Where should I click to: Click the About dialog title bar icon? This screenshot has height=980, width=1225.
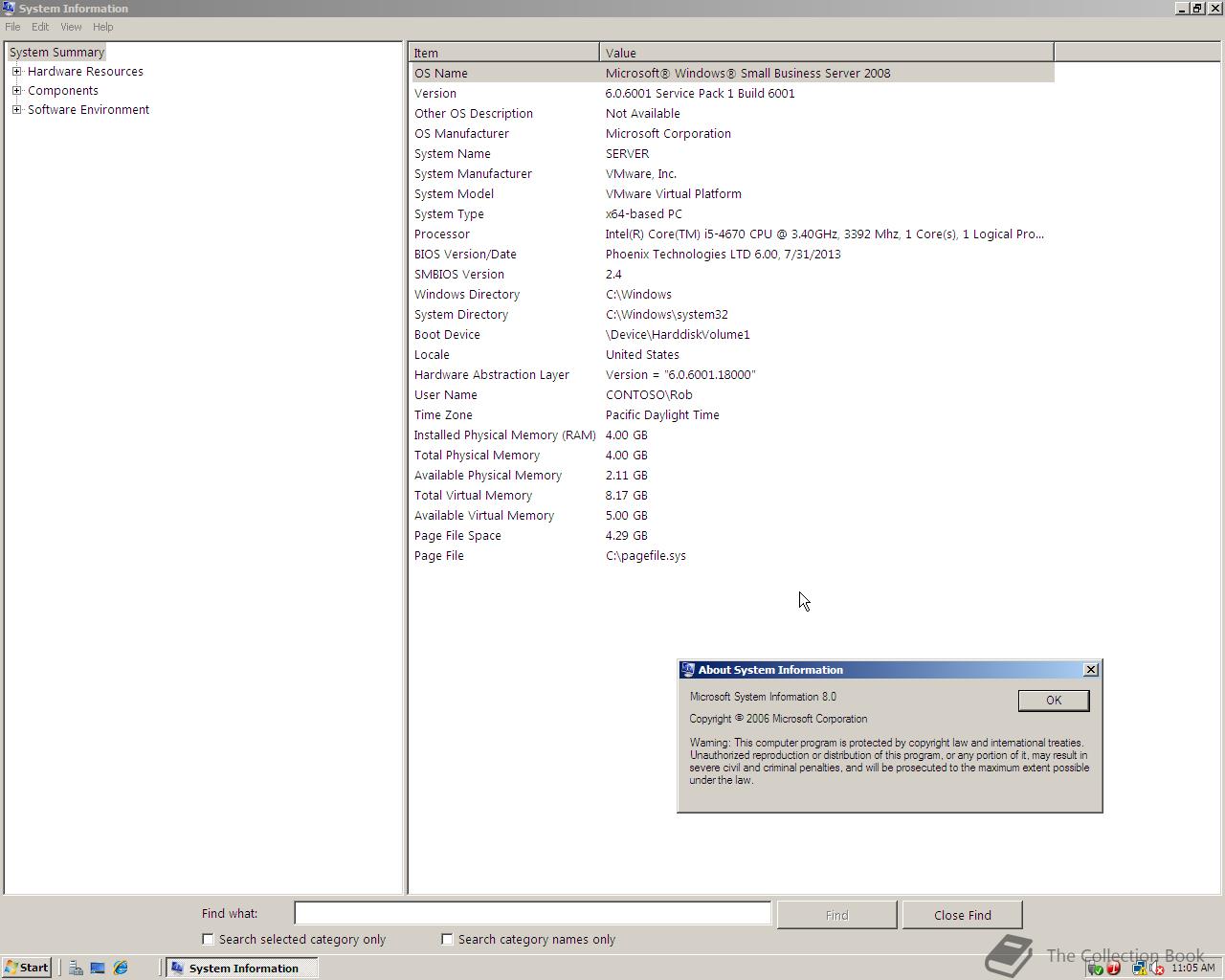pos(687,670)
